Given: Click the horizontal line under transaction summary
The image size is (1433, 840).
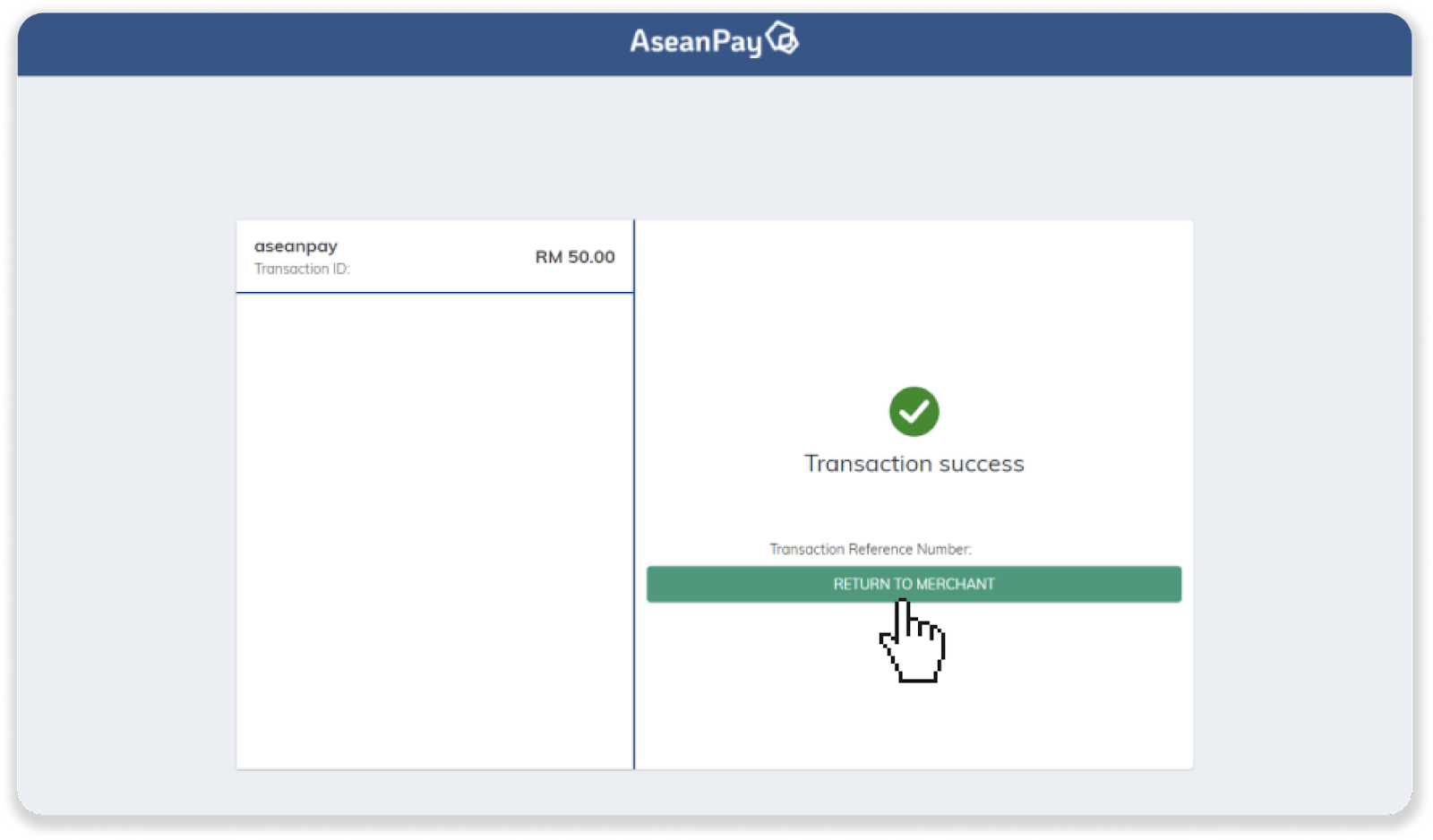Looking at the screenshot, I should [x=434, y=293].
